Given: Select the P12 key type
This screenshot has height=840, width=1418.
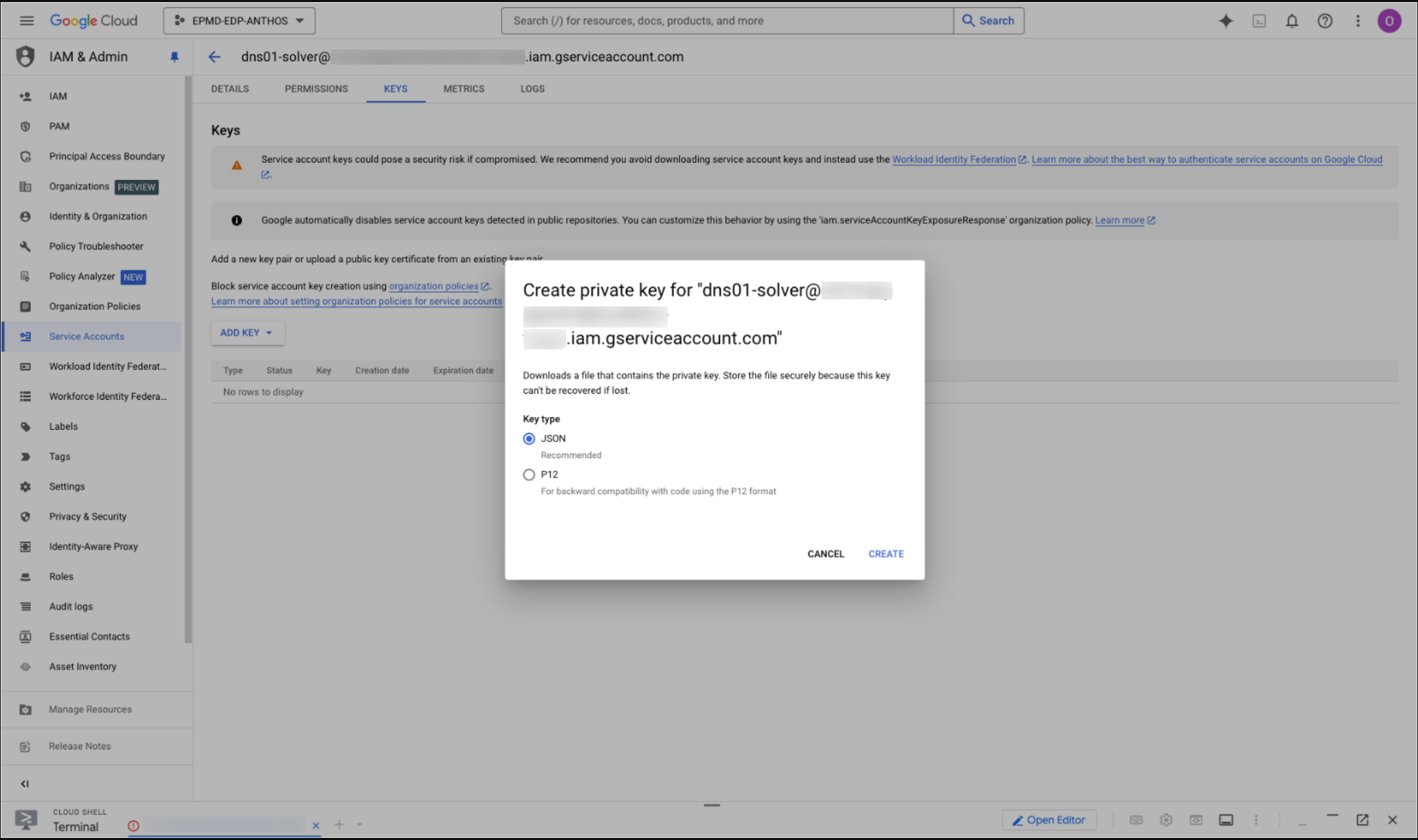Looking at the screenshot, I should coord(529,474).
